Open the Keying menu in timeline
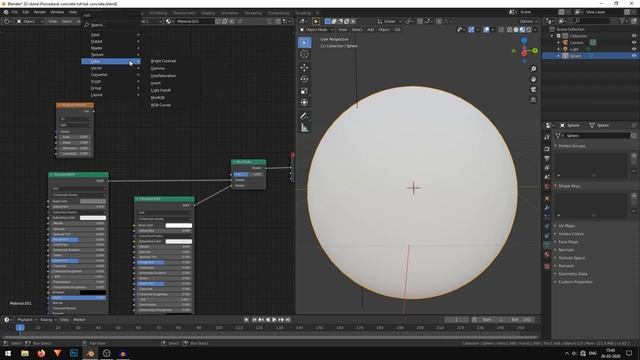 [x=47, y=320]
